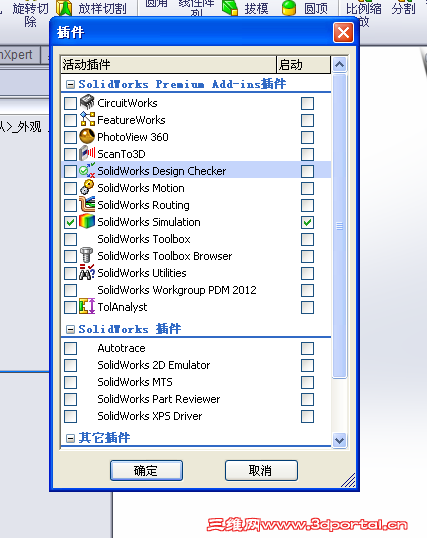
Task: Close the 插件 dialog
Action: tap(343, 33)
